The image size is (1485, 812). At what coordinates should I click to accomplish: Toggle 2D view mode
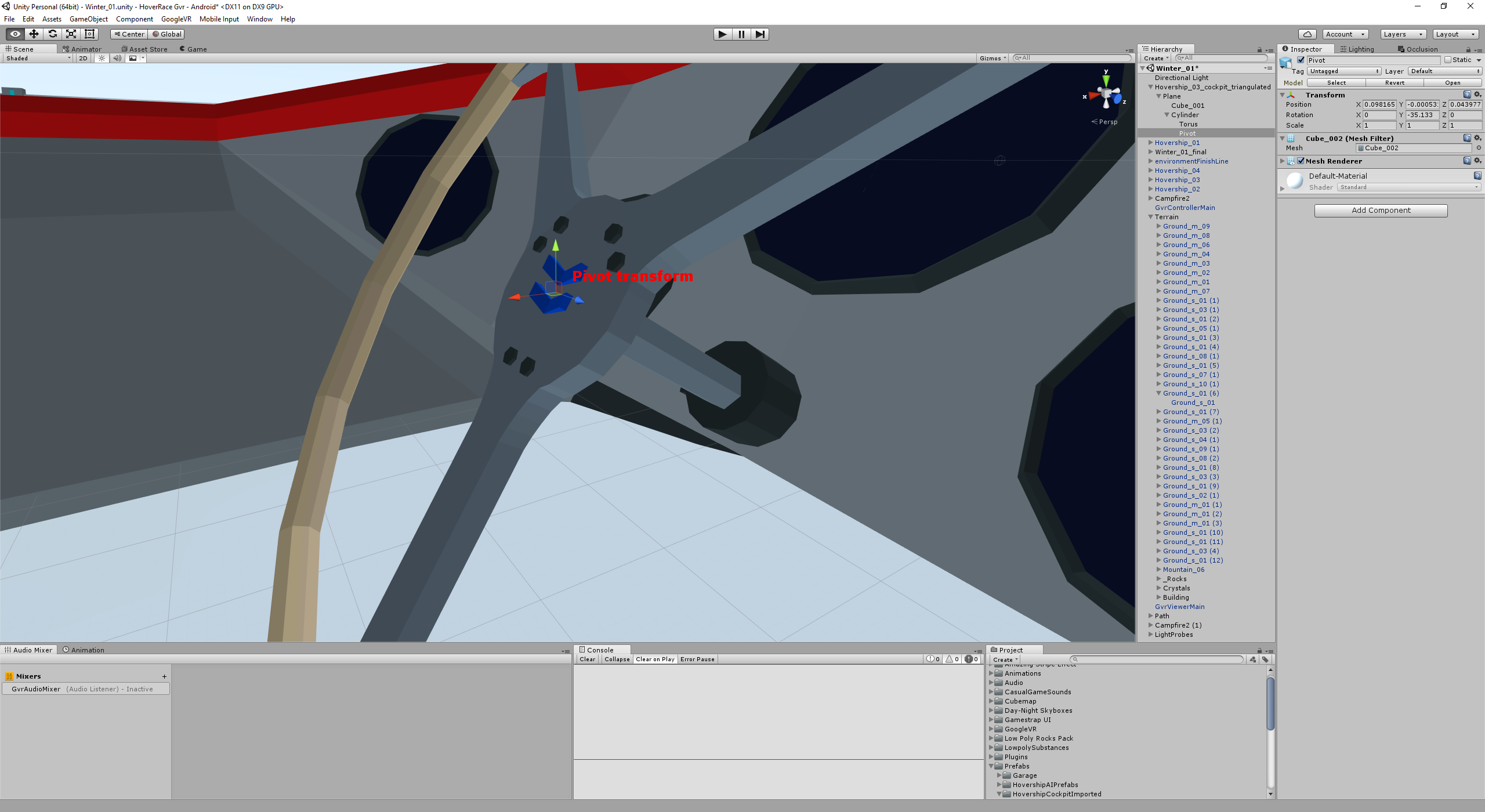coord(83,59)
